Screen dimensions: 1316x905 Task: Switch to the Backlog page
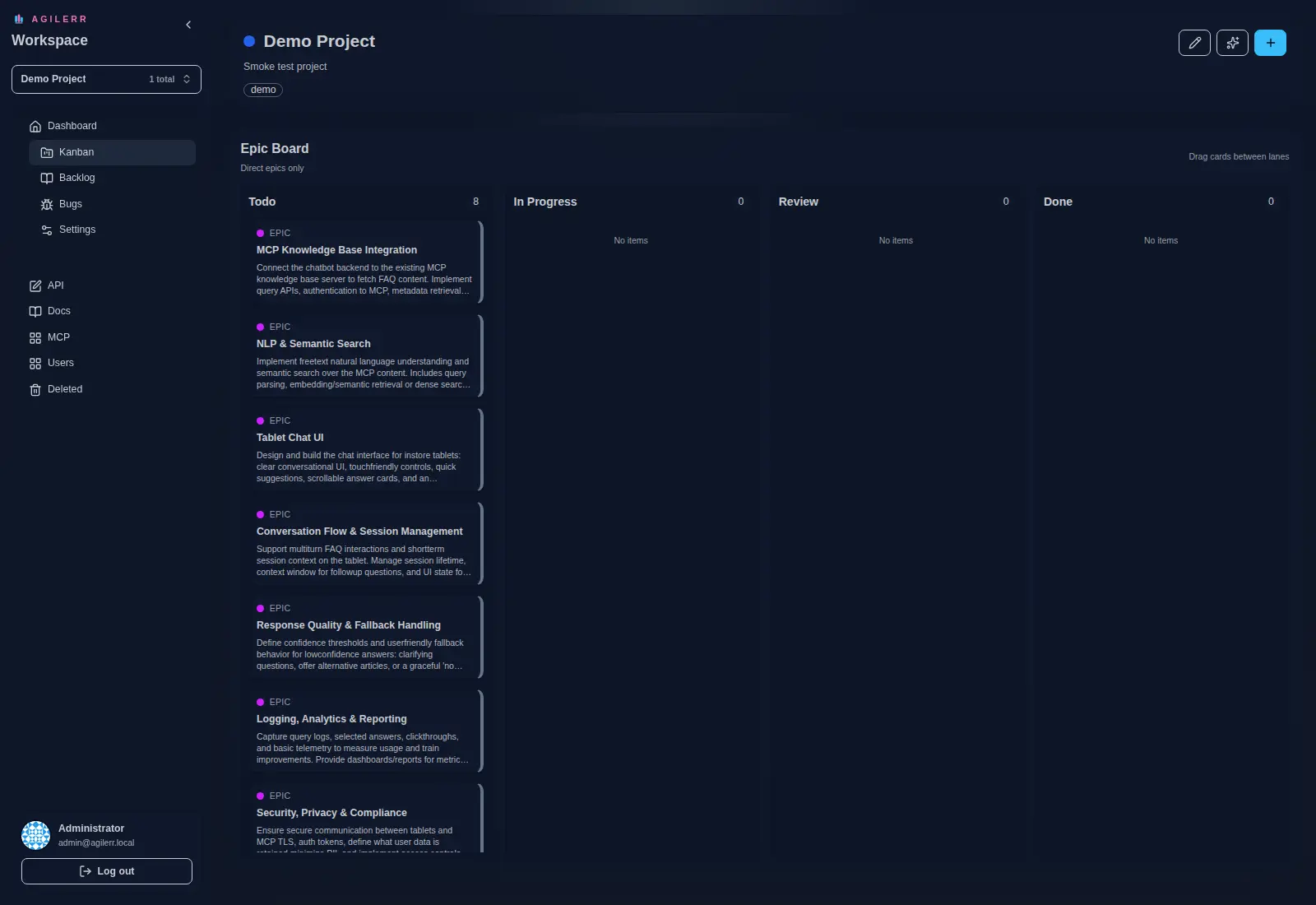pos(76,178)
